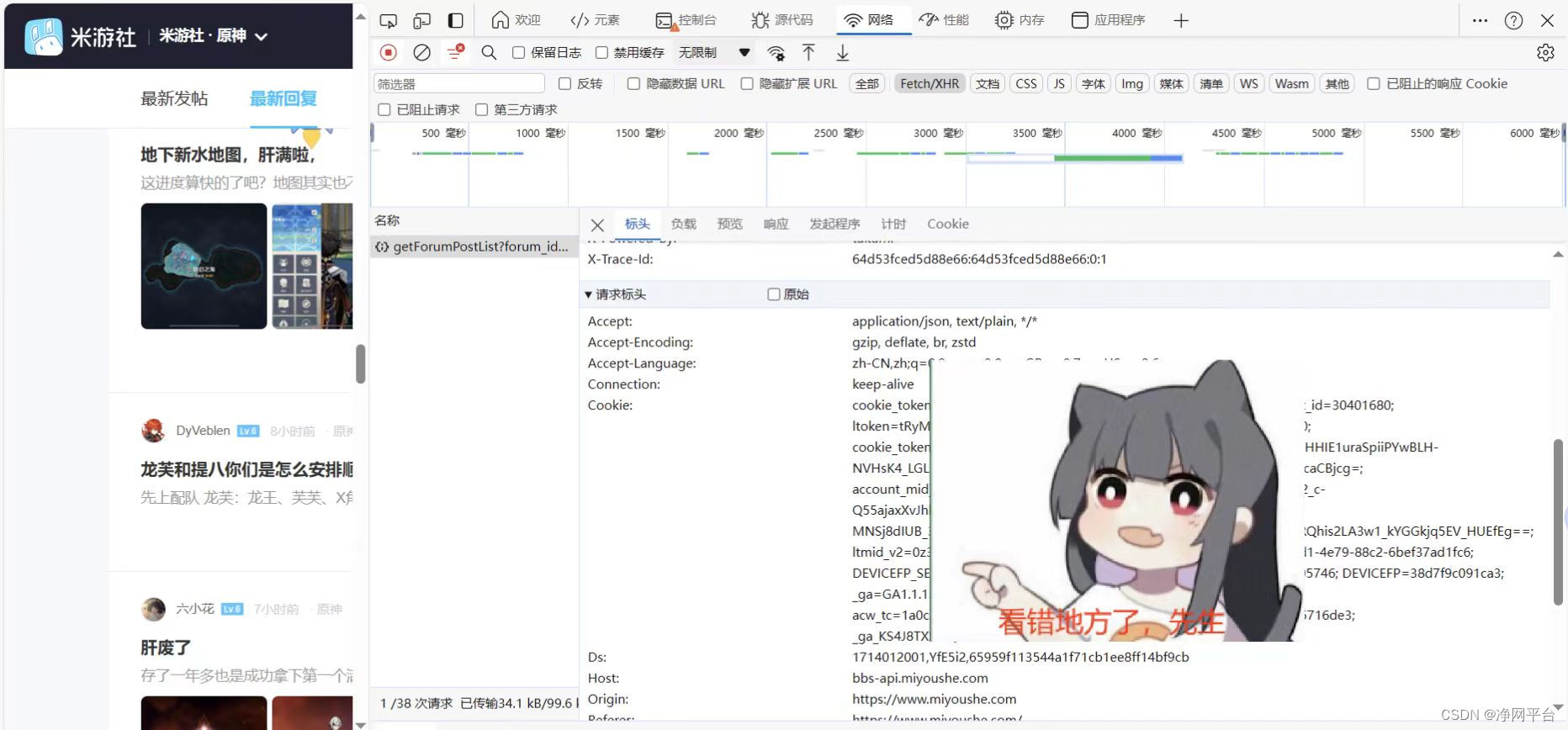1568x730 pixels.
Task: Toggle the network filter icon
Action: pyautogui.click(x=455, y=53)
